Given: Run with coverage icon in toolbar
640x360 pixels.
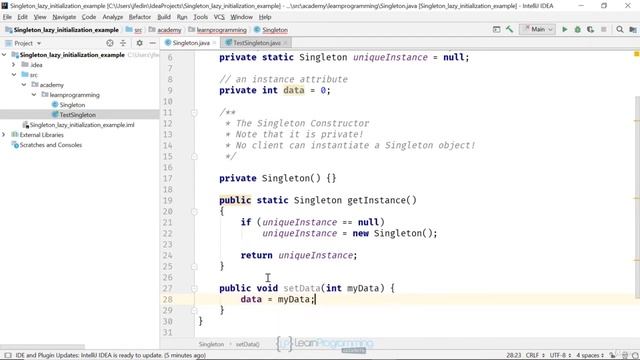Looking at the screenshot, I should click(x=590, y=29).
